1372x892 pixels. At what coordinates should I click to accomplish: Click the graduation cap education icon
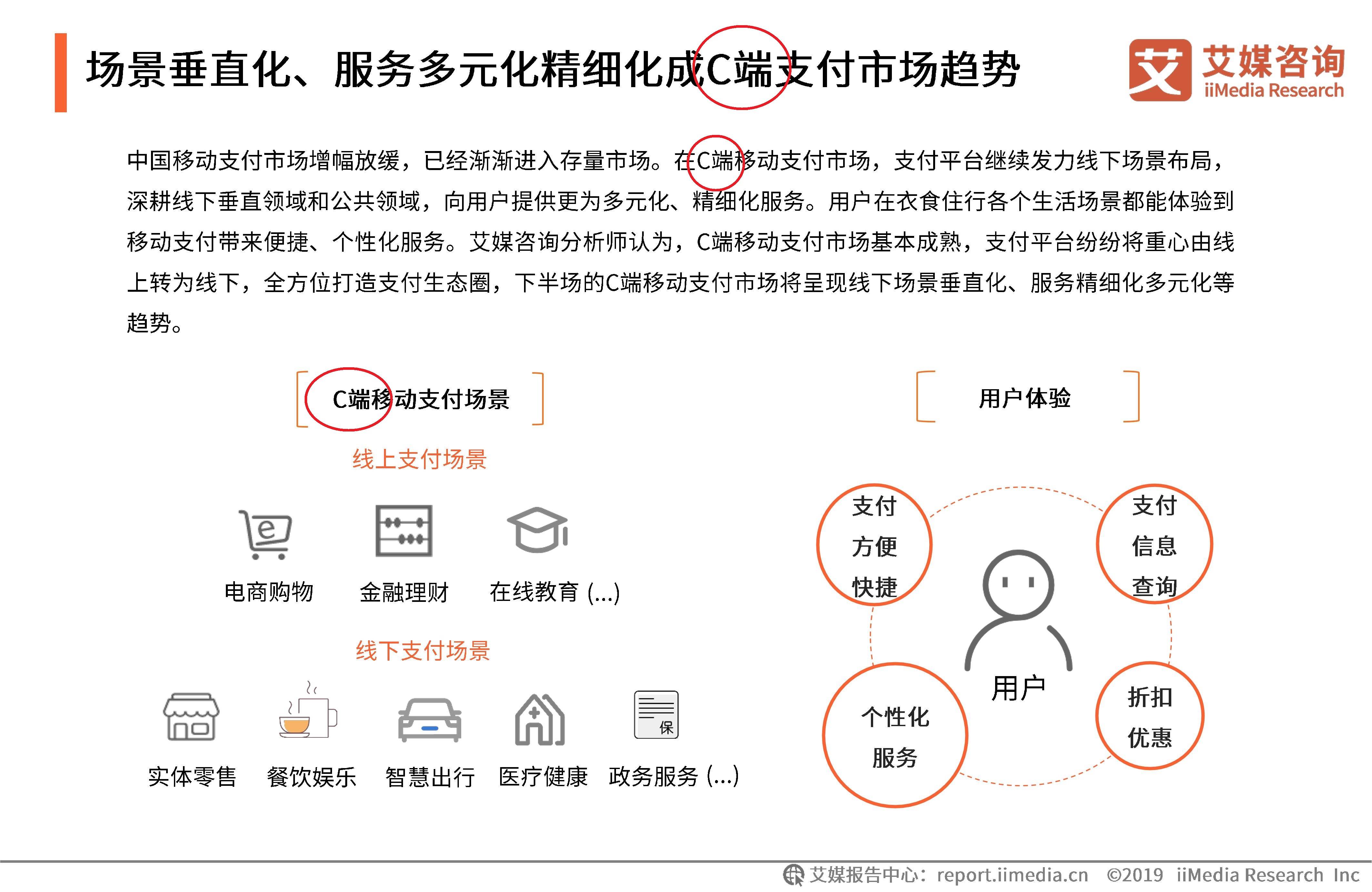[x=538, y=530]
